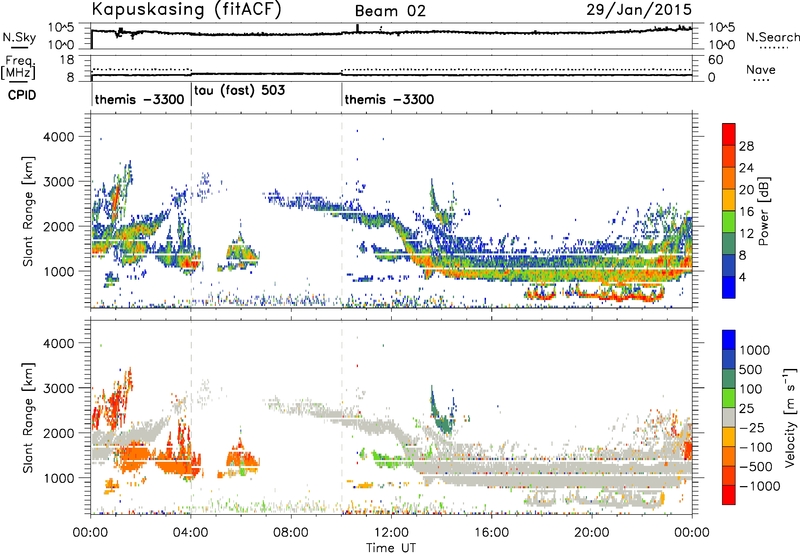Viewport: 800px width, 554px height.
Task: Click the 'tau (fast) 503' CPID label
Action: click(x=240, y=90)
